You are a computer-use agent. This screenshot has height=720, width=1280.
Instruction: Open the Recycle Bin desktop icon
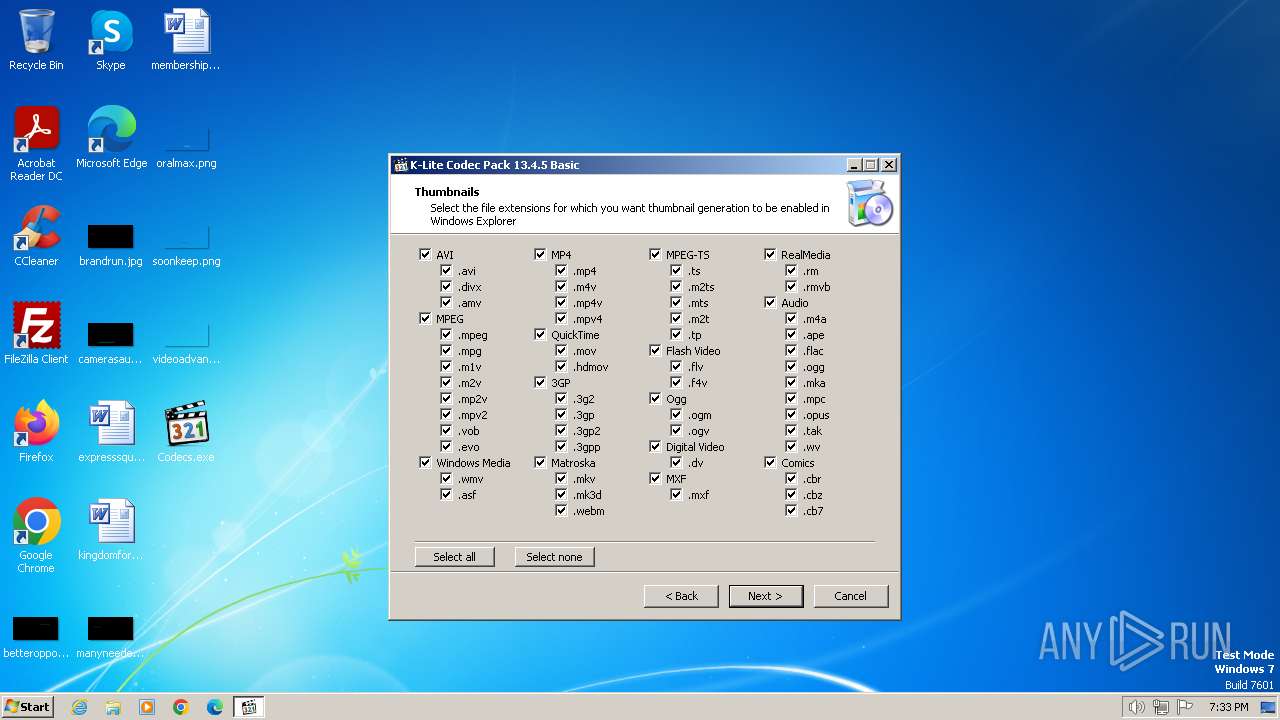(36, 40)
